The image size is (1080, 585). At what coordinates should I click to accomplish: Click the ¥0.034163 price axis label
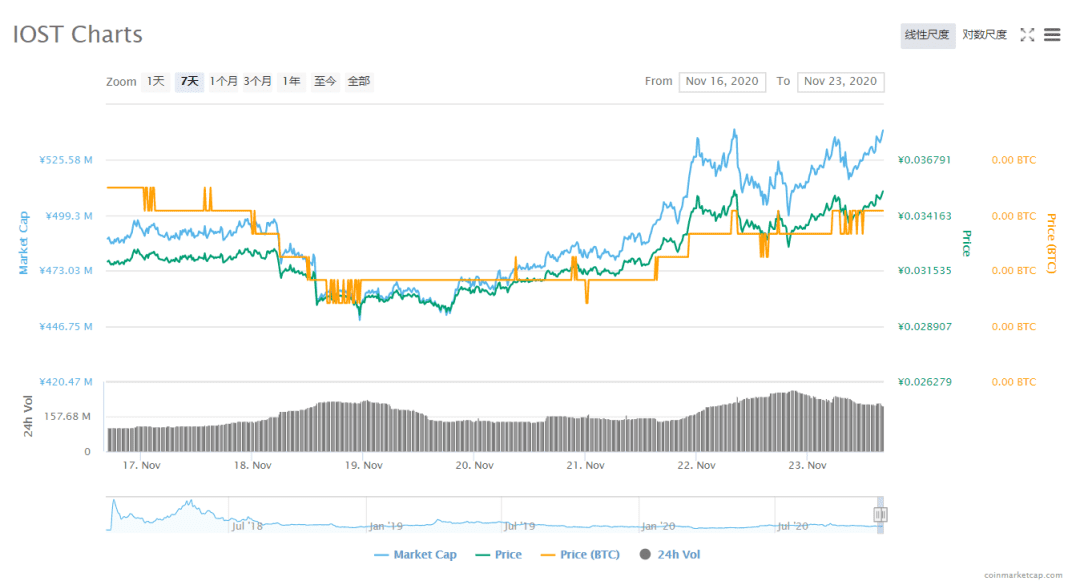pos(924,216)
